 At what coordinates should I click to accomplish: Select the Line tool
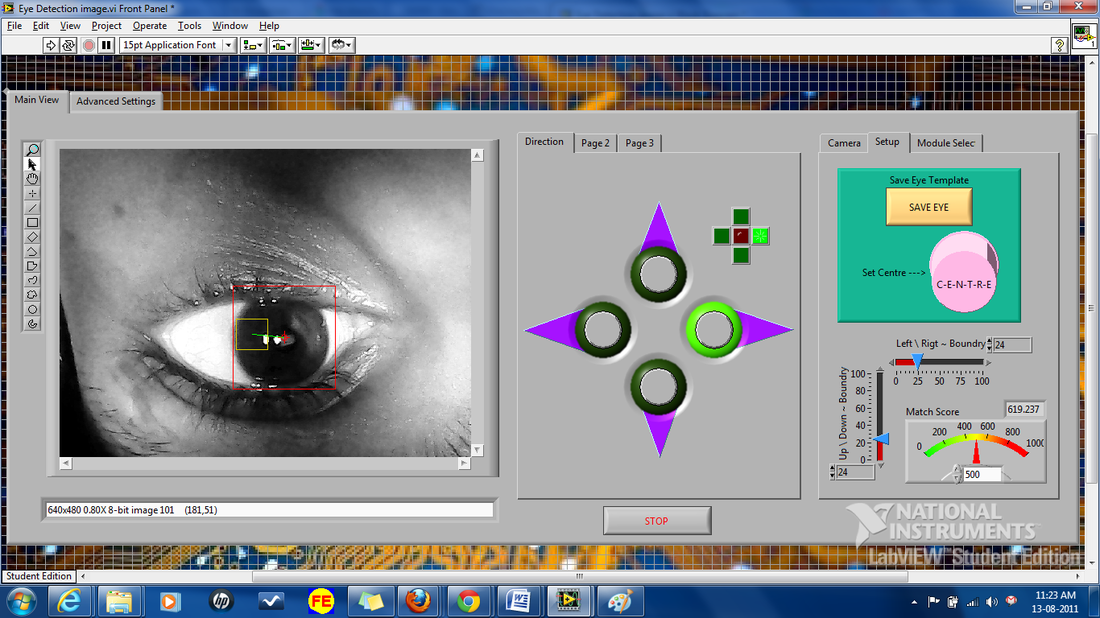point(32,208)
